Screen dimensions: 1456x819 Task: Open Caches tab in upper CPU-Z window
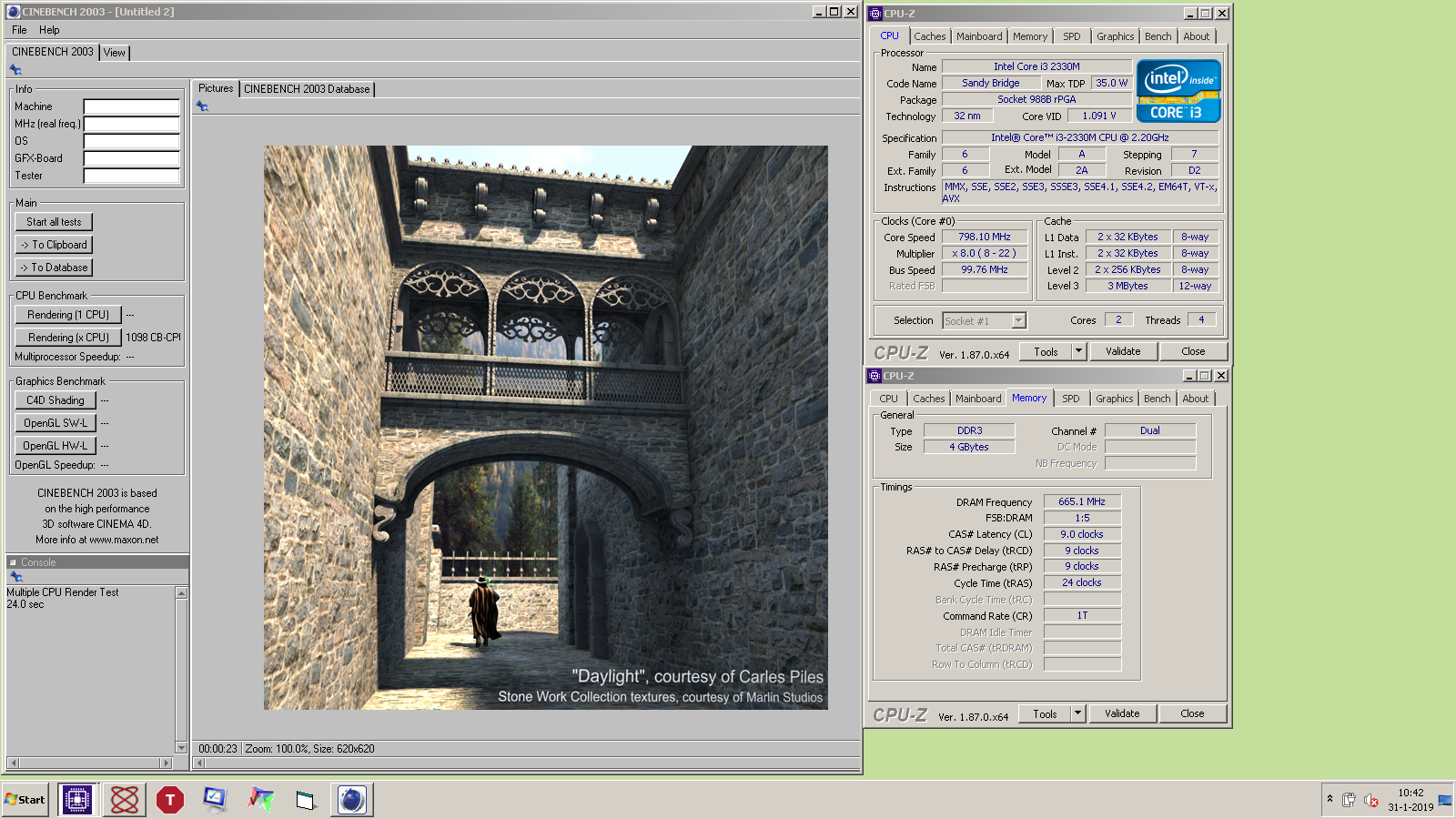point(930,36)
